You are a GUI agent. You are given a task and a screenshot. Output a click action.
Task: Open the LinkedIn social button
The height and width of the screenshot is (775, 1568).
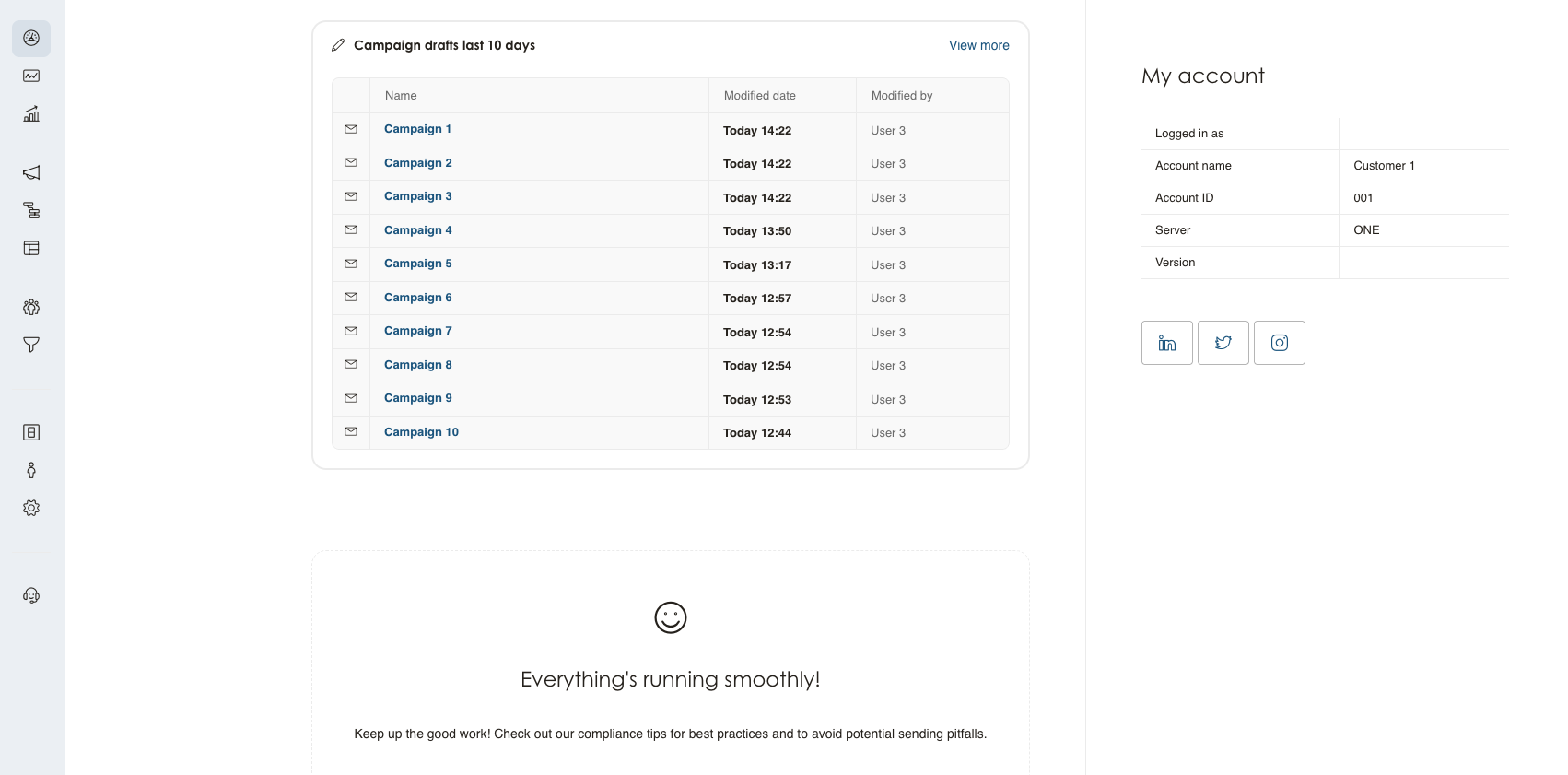pyautogui.click(x=1166, y=343)
